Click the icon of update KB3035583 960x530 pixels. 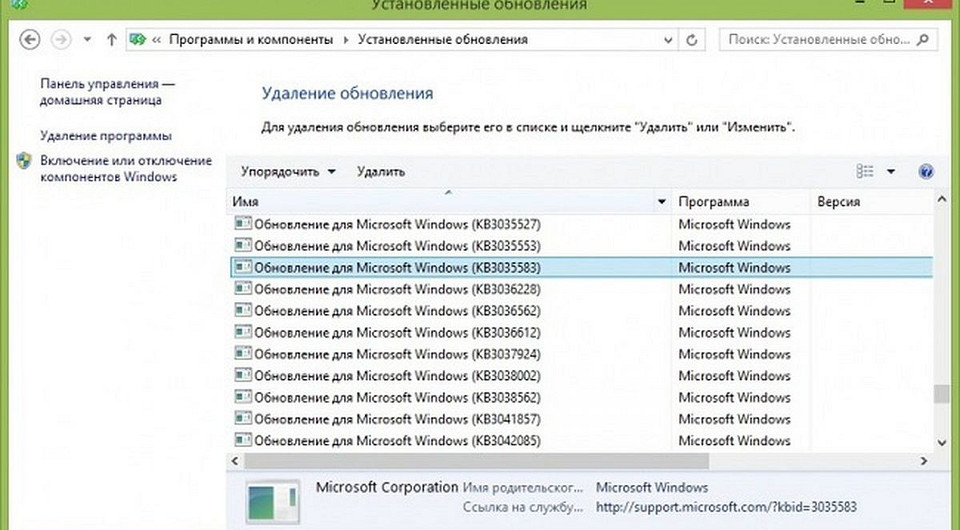tap(243, 267)
